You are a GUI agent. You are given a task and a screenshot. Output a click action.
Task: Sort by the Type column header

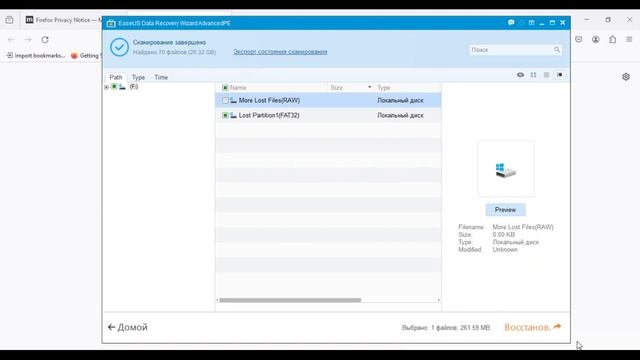pyautogui.click(x=384, y=88)
